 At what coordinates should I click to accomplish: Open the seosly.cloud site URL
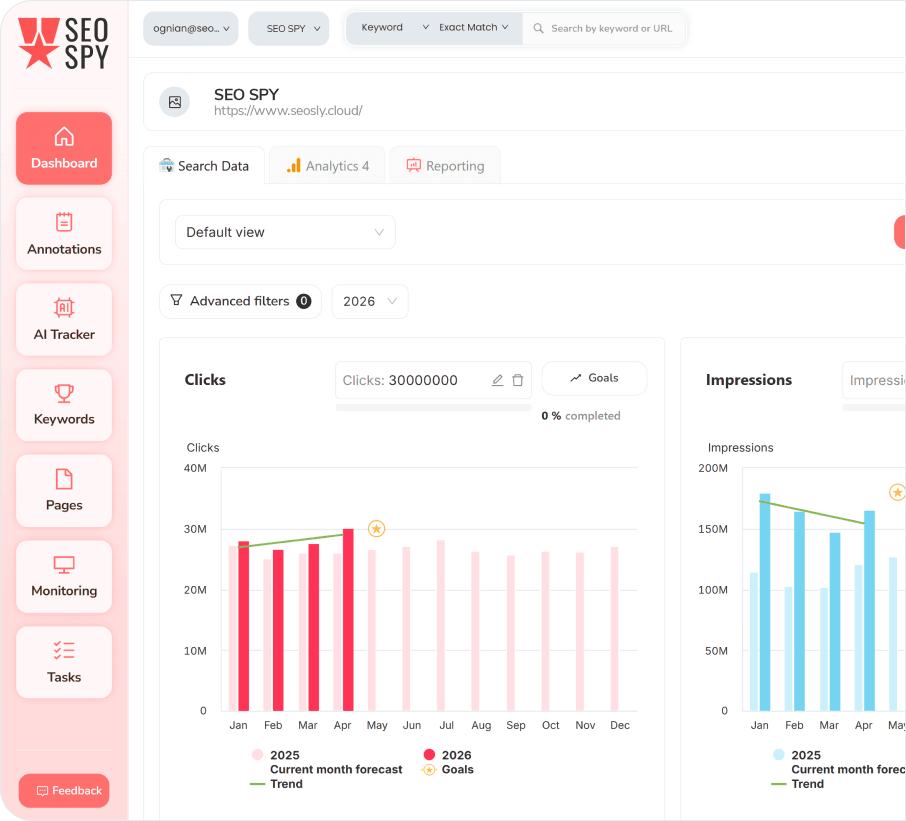(288, 111)
